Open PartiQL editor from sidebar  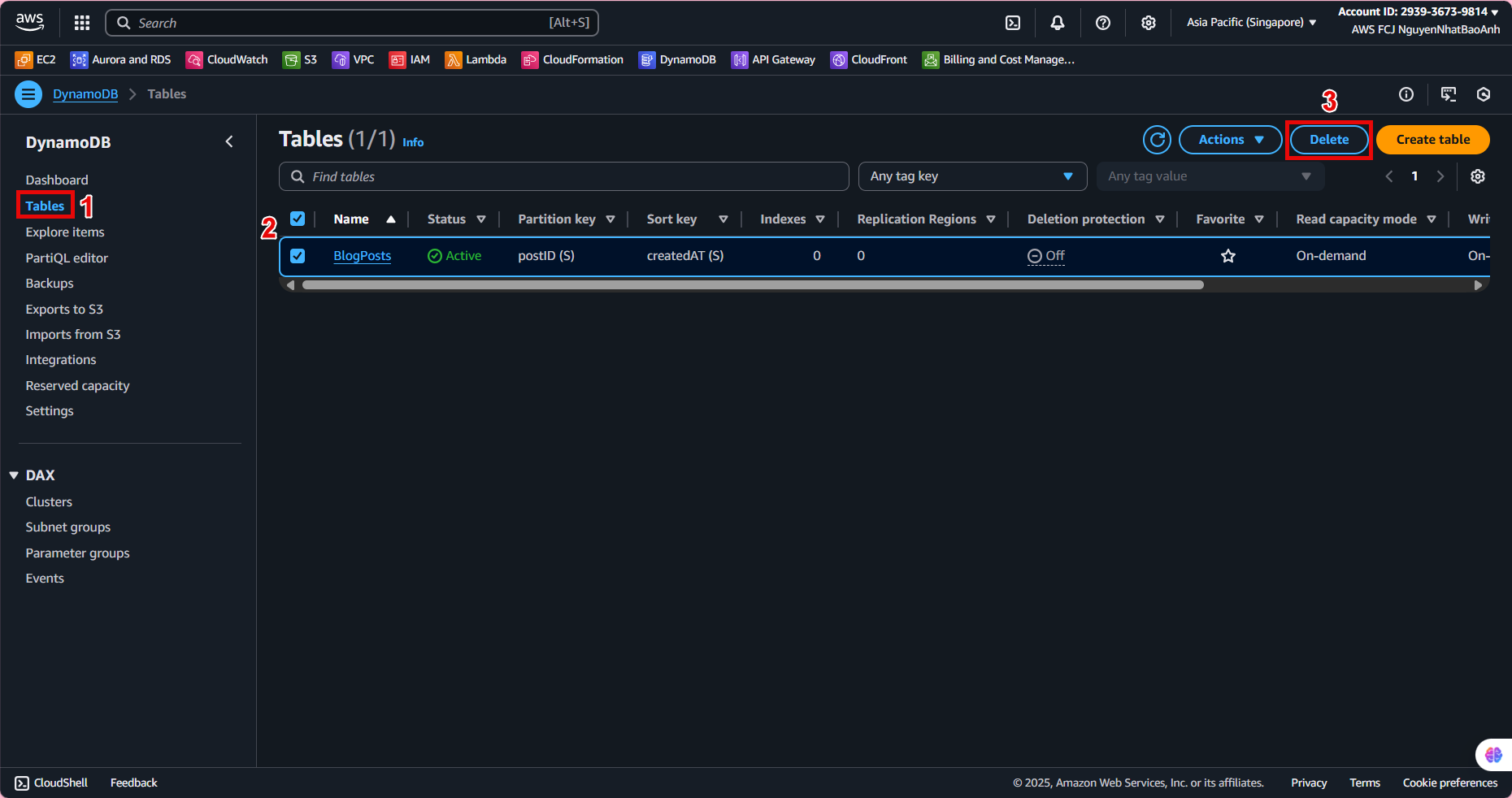point(67,258)
